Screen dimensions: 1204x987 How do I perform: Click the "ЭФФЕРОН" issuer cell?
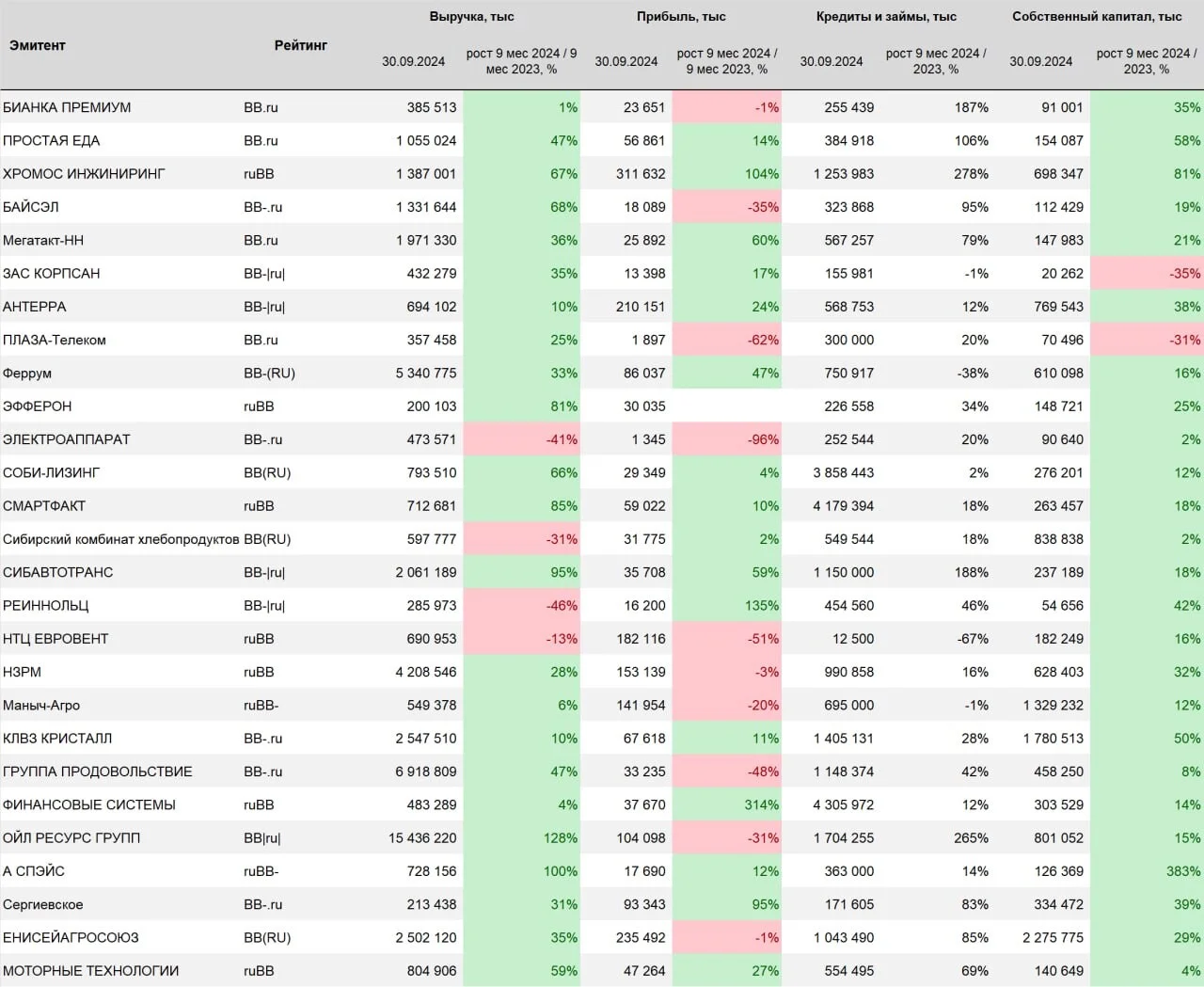coord(38,406)
